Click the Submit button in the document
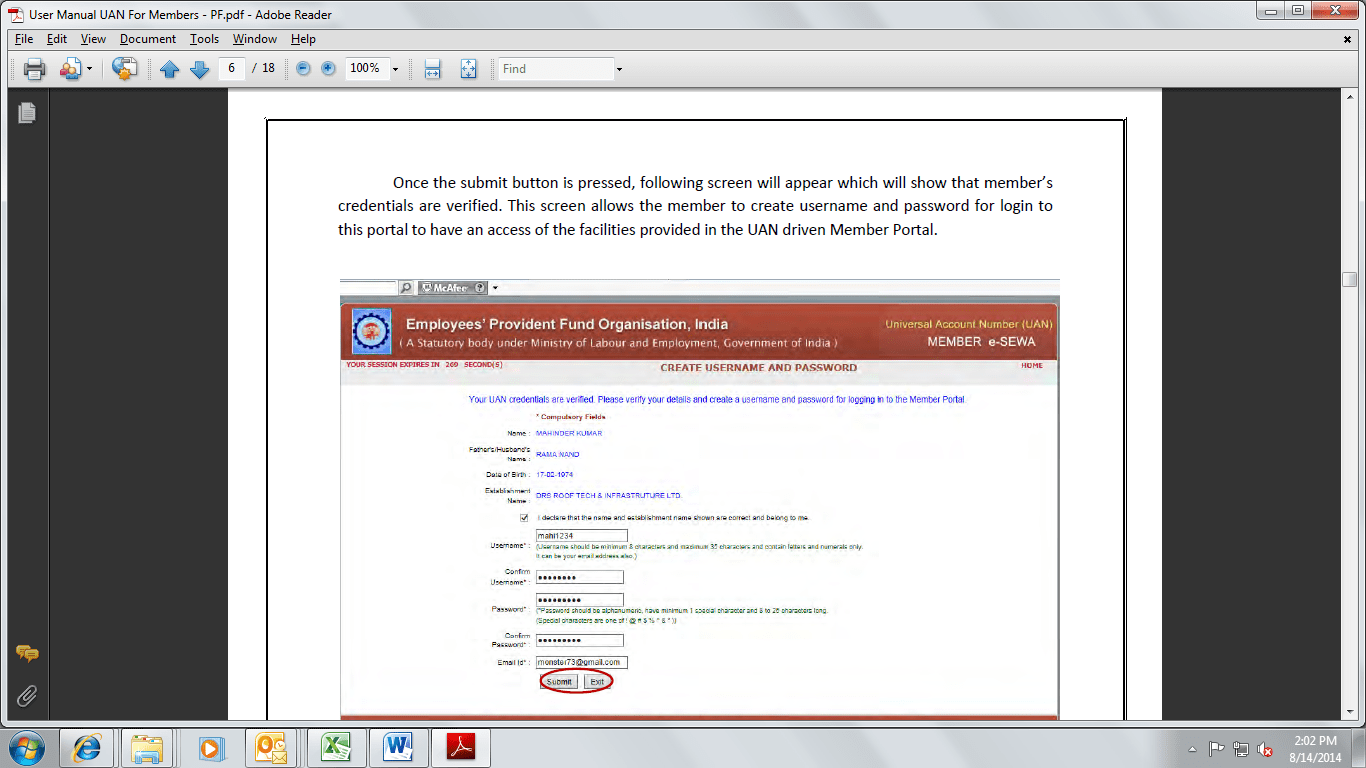Viewport: 1366px width, 768px height. 559,681
